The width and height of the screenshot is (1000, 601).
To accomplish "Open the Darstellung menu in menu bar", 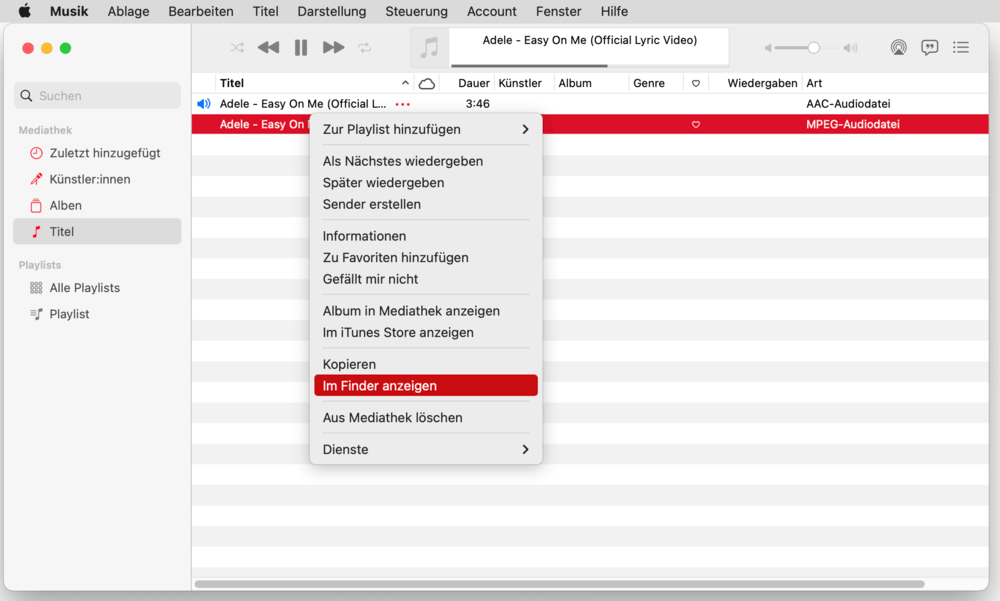I will (331, 11).
